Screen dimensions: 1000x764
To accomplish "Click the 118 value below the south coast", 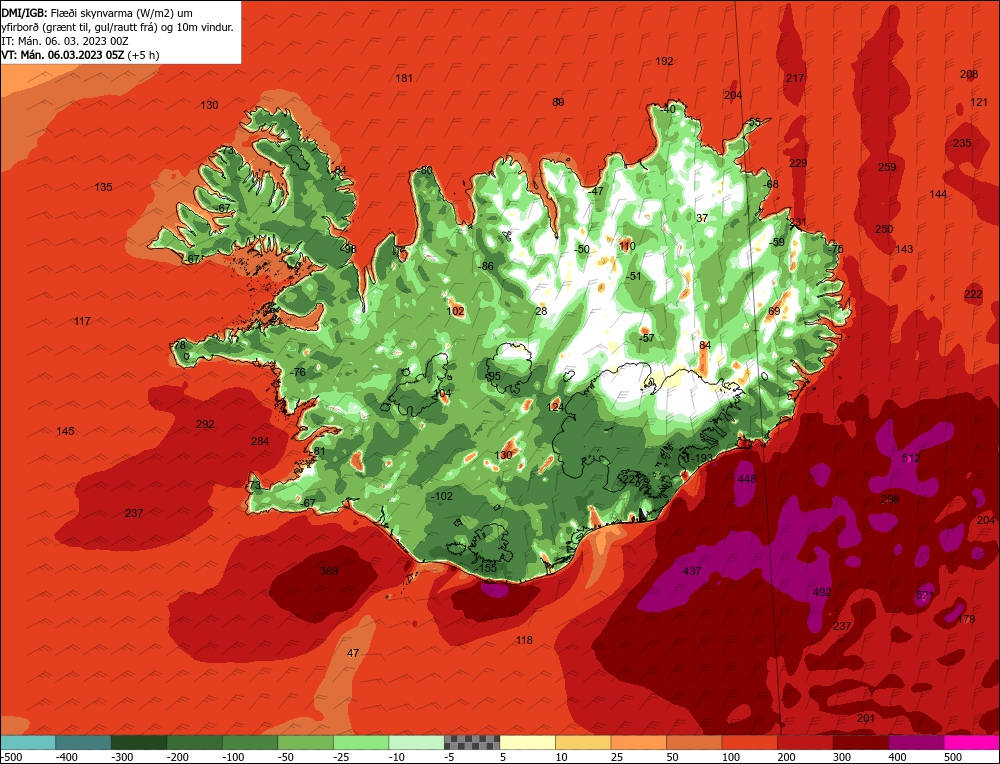I will pos(524,640).
